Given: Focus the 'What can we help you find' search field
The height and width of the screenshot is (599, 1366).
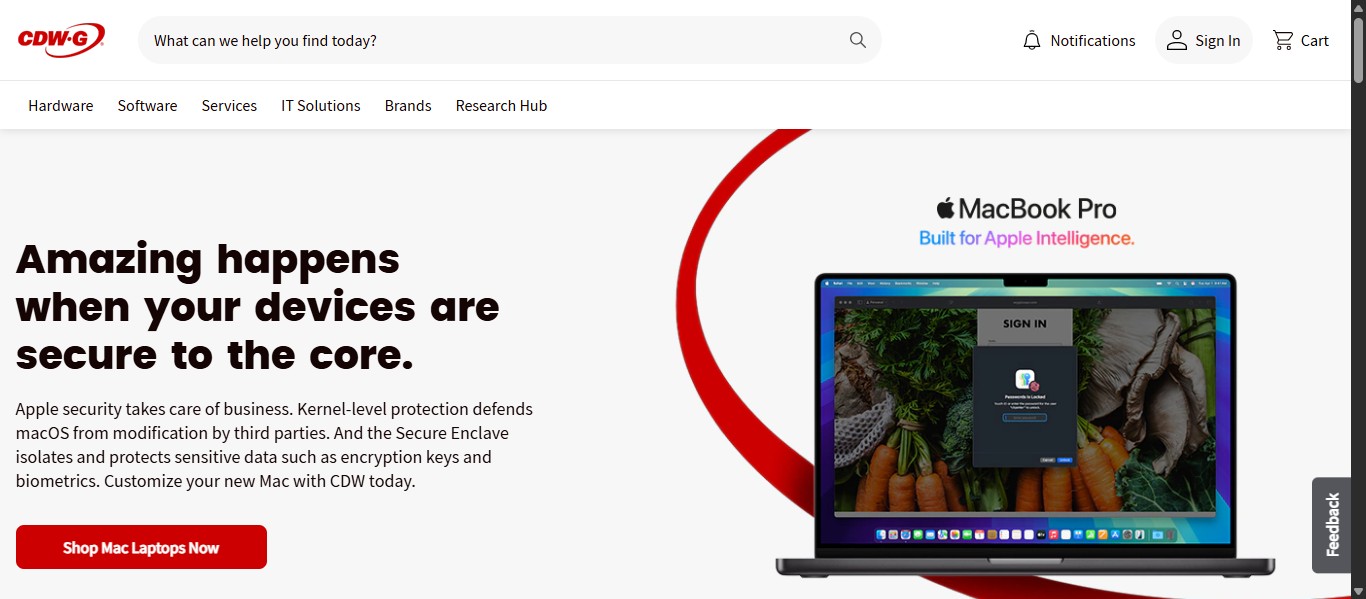Looking at the screenshot, I should tap(495, 40).
